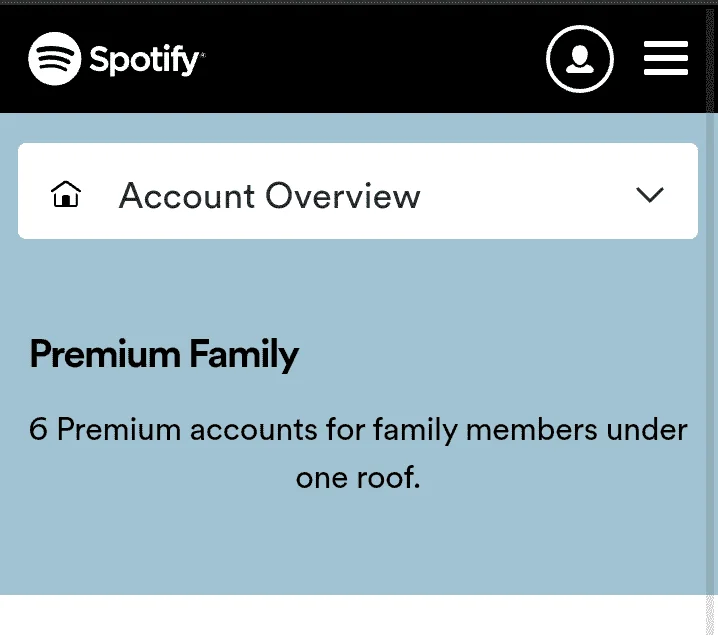This screenshot has width=718, height=635.
Task: Click the 6 Premium accounts description line
Action: point(358,430)
